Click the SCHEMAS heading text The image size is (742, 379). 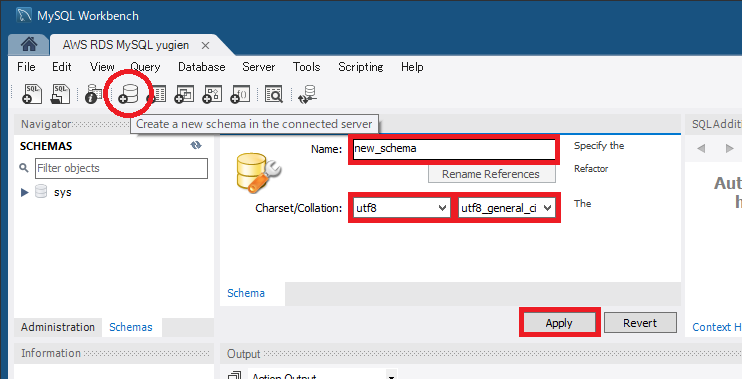click(46, 146)
